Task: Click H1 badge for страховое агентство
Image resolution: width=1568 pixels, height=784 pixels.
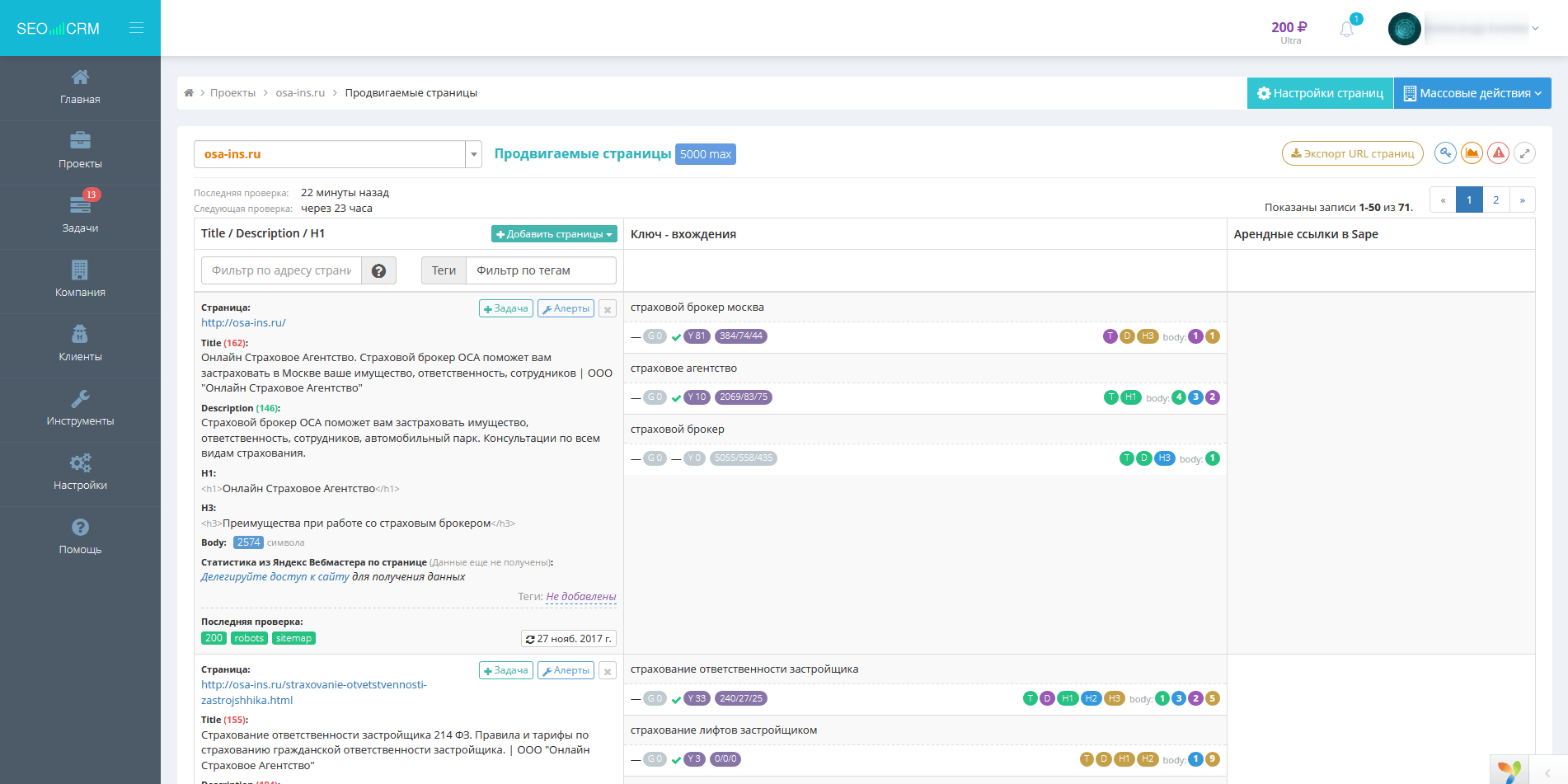Action: tap(1131, 397)
